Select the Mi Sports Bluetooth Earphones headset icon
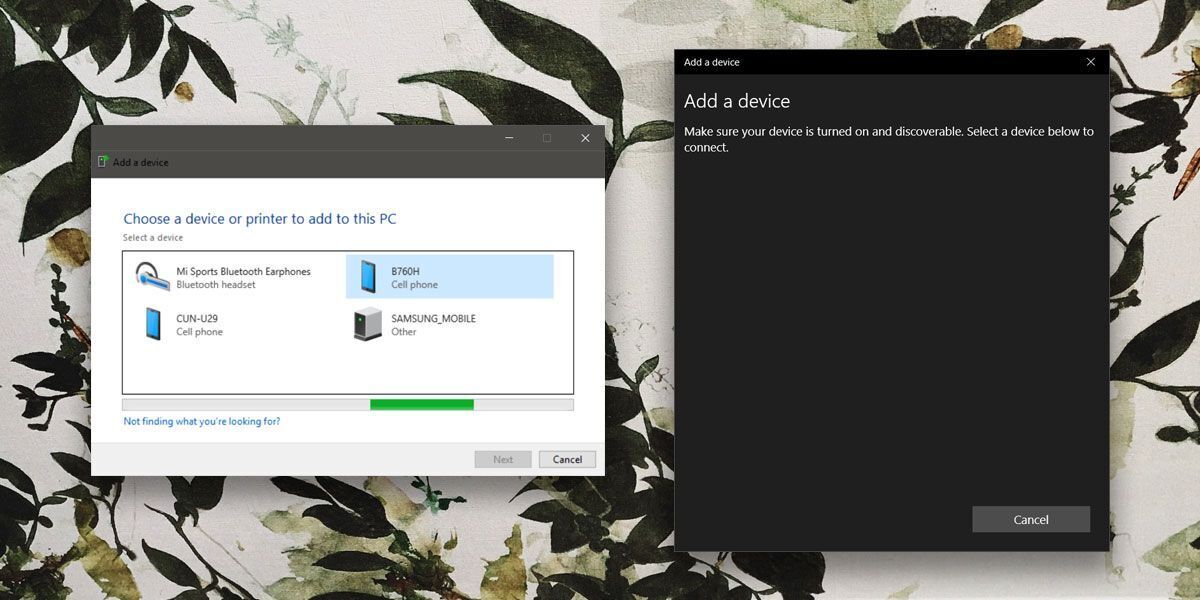The width and height of the screenshot is (1200, 600). point(152,274)
